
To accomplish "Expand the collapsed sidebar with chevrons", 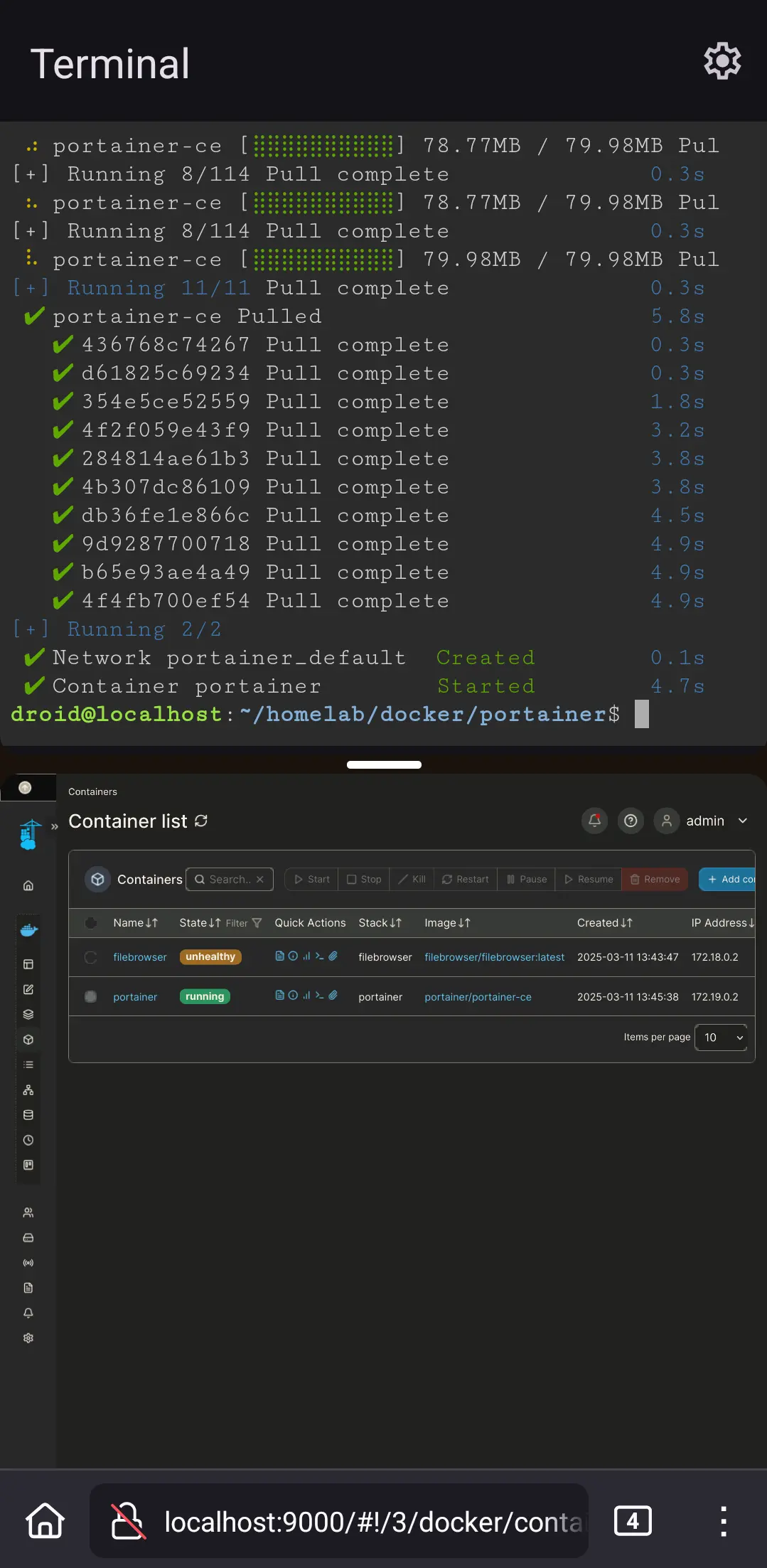I will pos(55,826).
